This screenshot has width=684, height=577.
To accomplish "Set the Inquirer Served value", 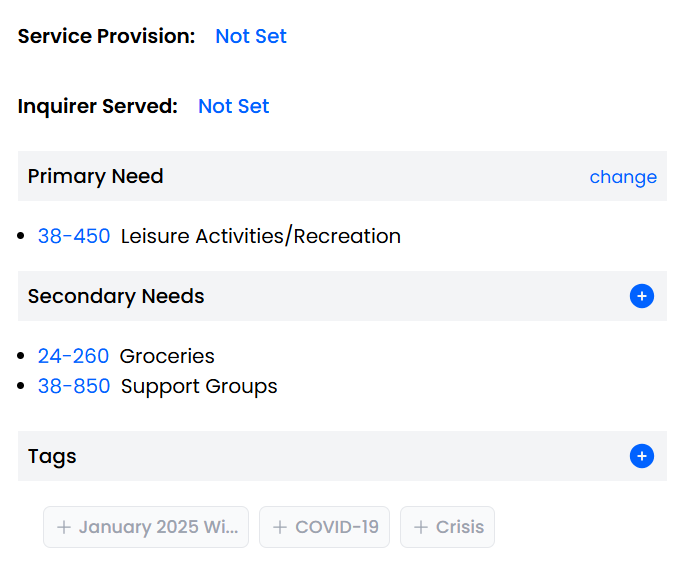I will (x=234, y=106).
